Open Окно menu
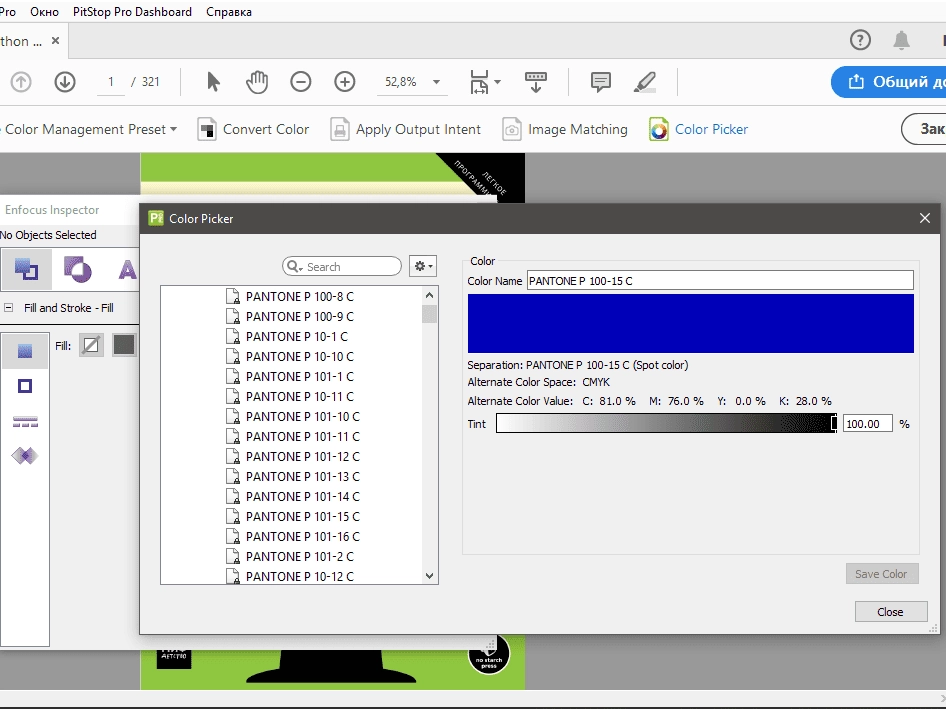 point(45,12)
